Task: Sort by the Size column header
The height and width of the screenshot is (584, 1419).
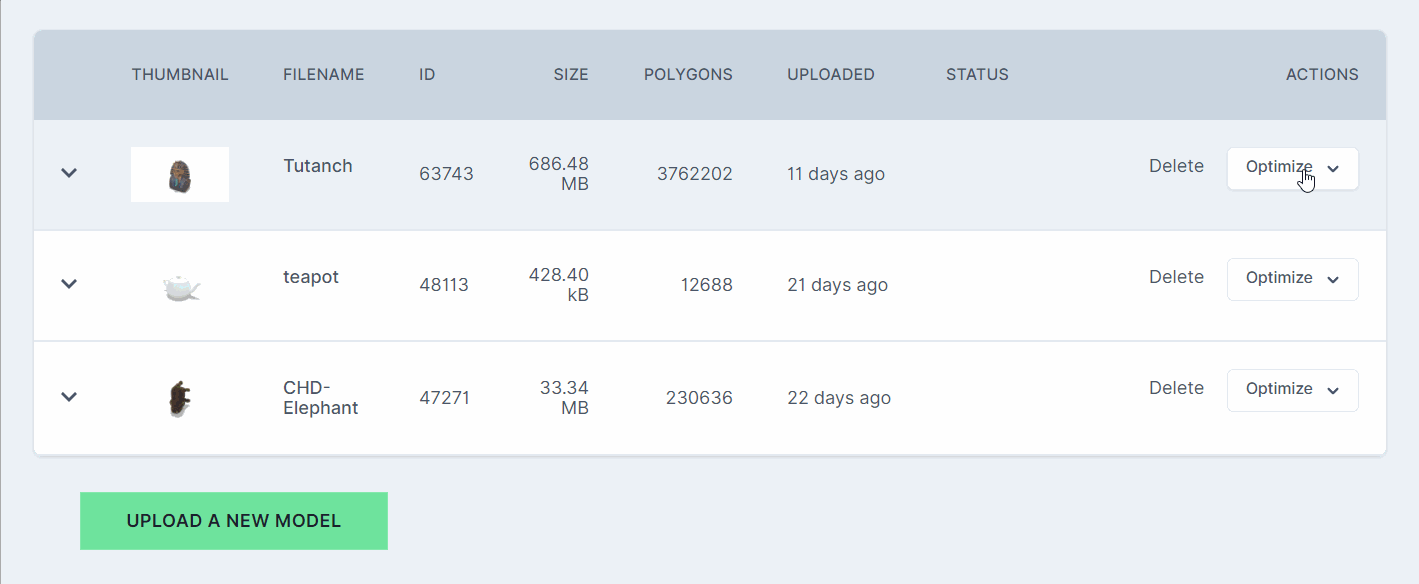Action: coord(571,75)
